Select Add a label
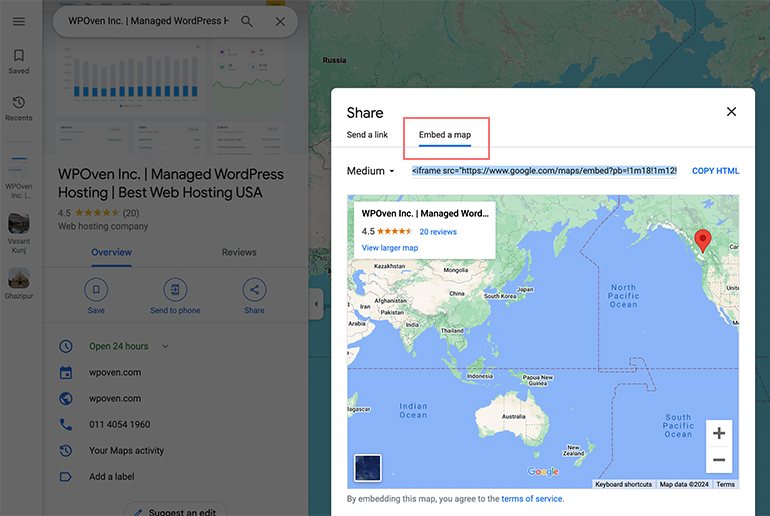 (x=111, y=477)
